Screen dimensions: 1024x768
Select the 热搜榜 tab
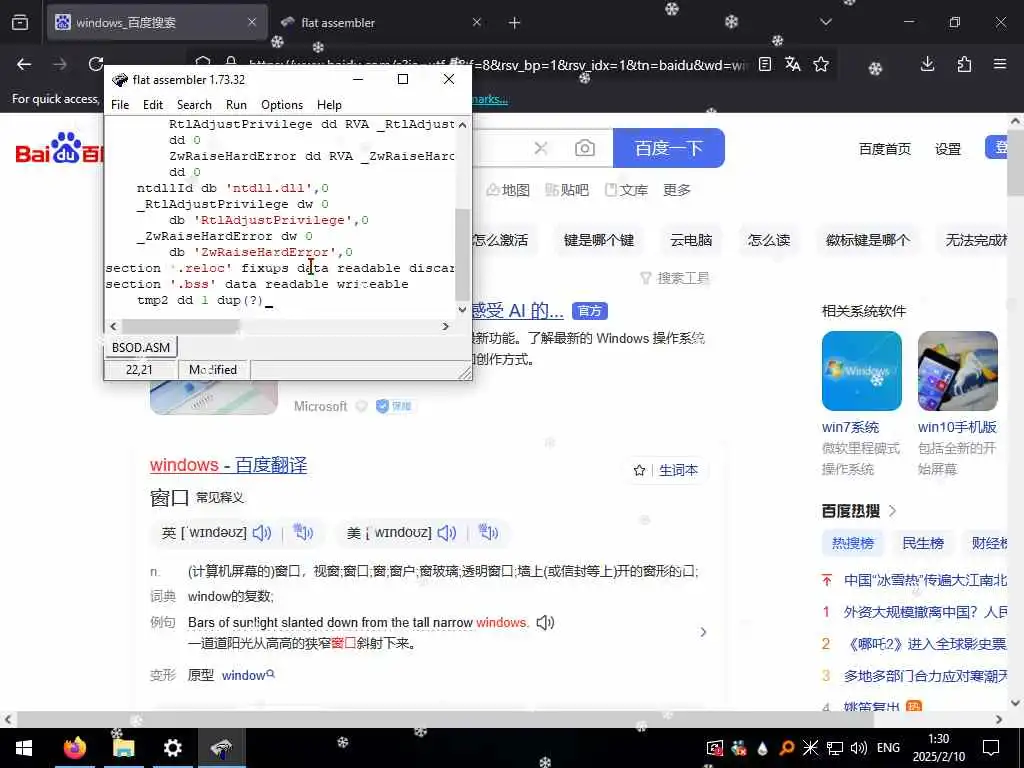point(852,543)
